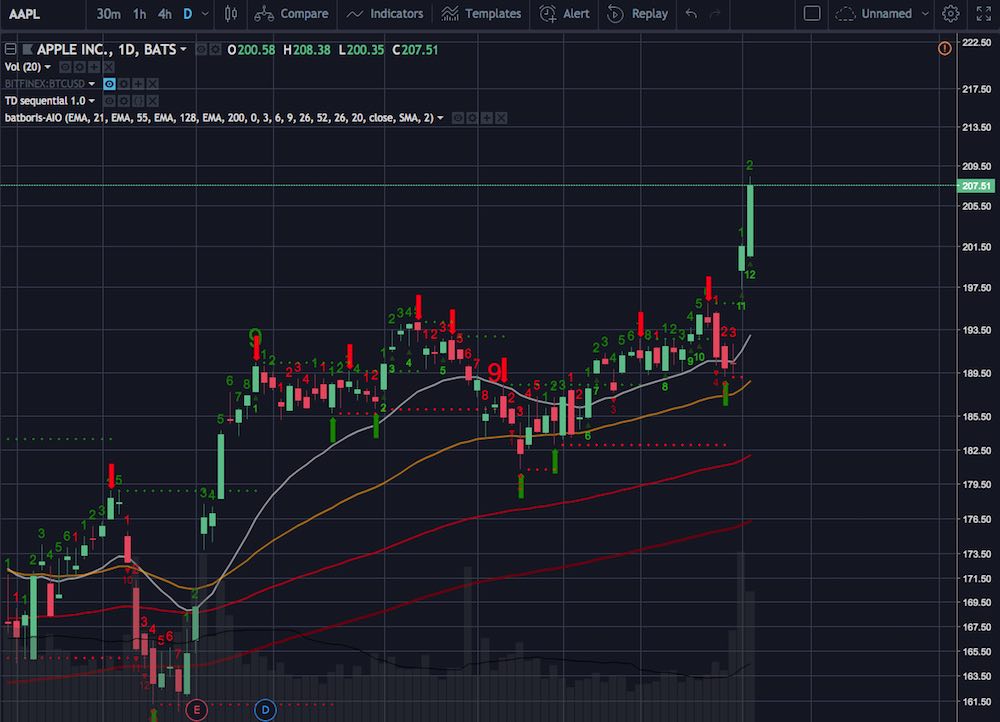Click the Alert clock icon
Image resolution: width=1000 pixels, height=722 pixels.
[548, 13]
